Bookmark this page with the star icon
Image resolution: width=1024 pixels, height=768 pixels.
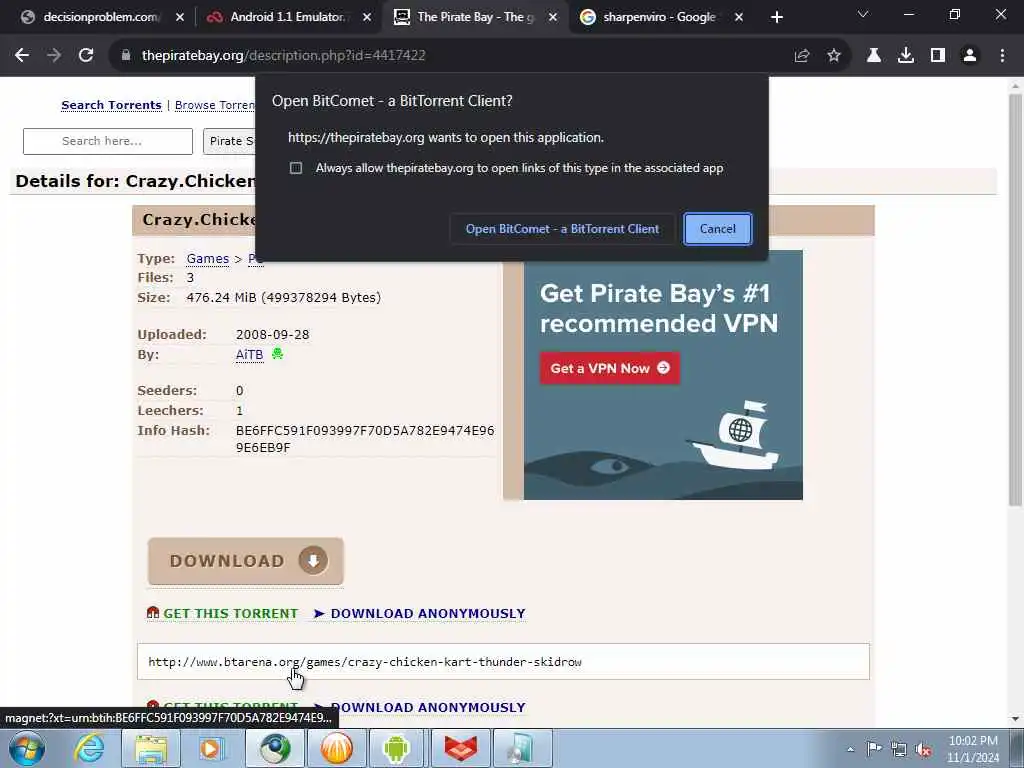click(834, 56)
